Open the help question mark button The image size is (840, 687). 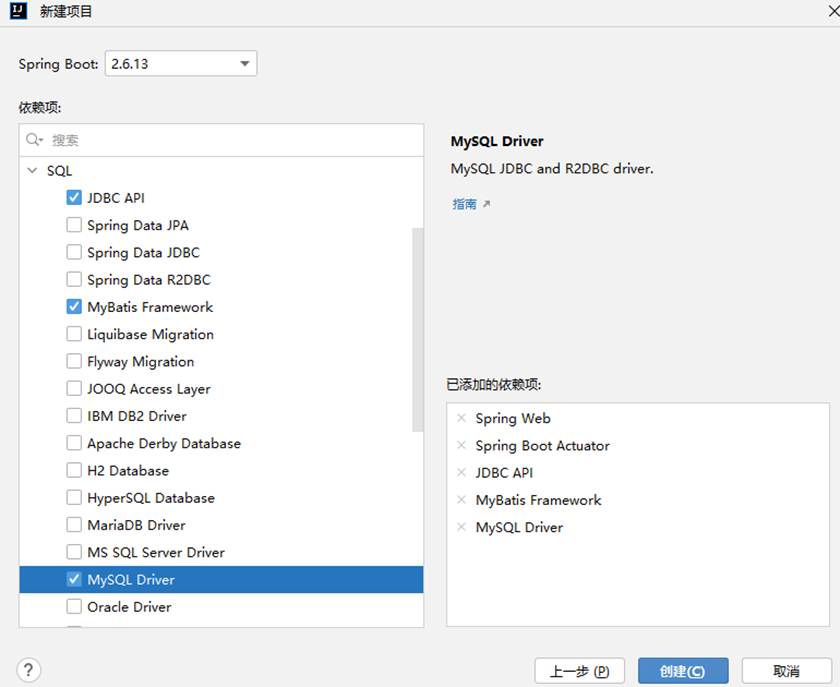pyautogui.click(x=28, y=670)
